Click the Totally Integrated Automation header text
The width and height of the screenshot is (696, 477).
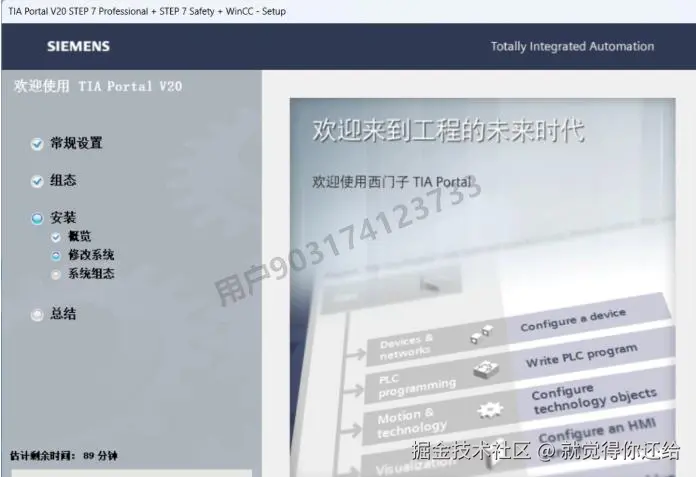click(572, 46)
